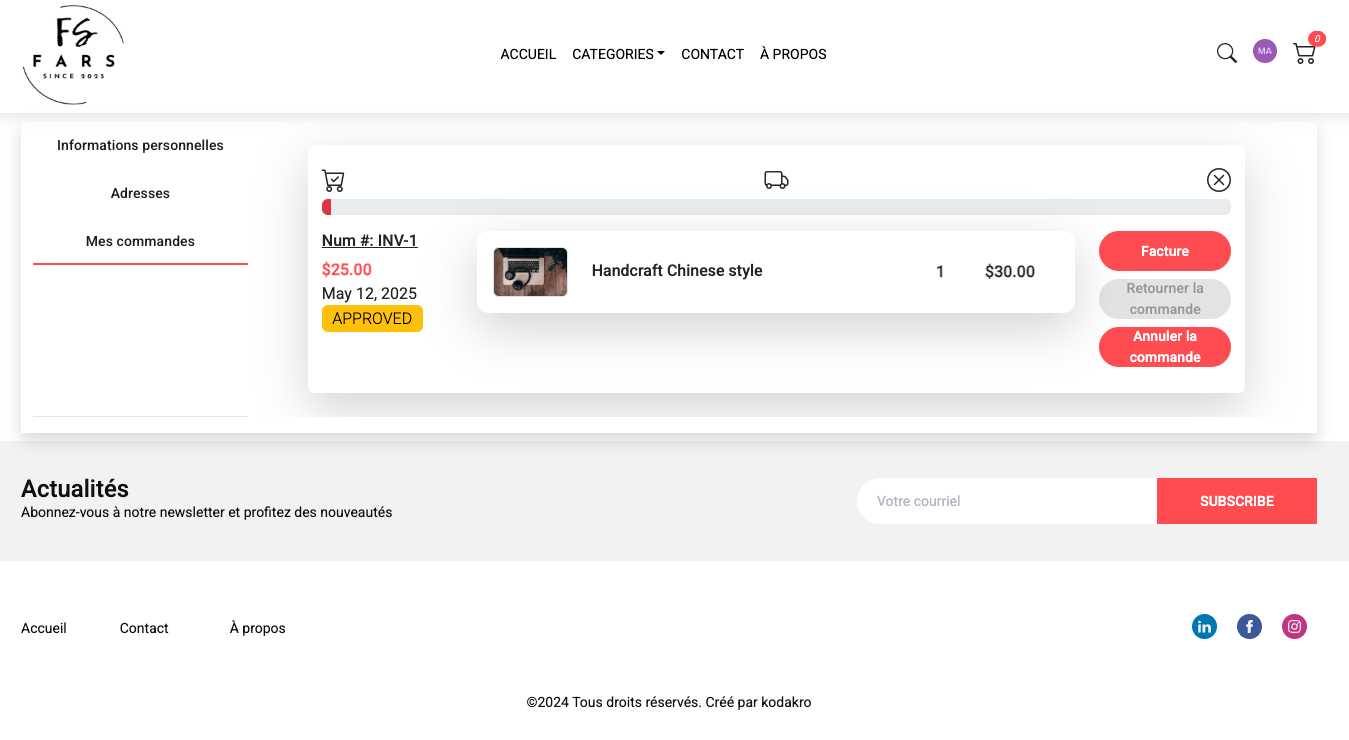Open the Num #: INV-1 order link
The width and height of the screenshot is (1349, 740).
pos(369,240)
